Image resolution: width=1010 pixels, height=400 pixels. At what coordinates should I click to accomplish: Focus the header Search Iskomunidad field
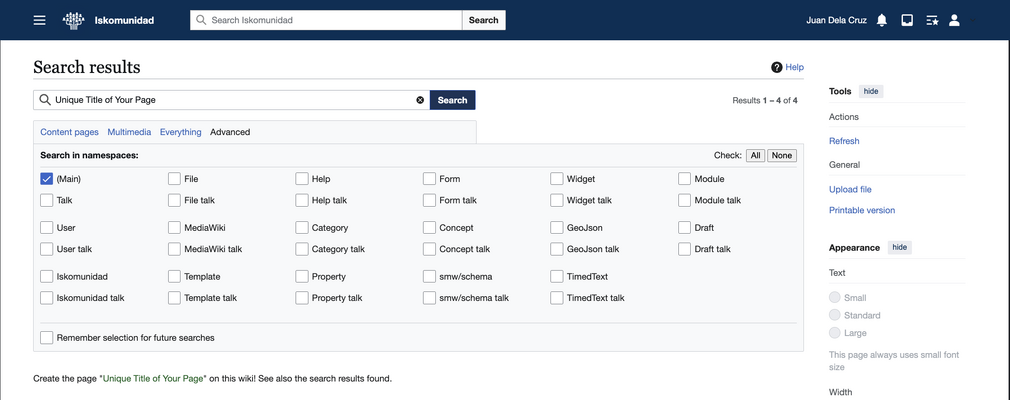point(326,20)
